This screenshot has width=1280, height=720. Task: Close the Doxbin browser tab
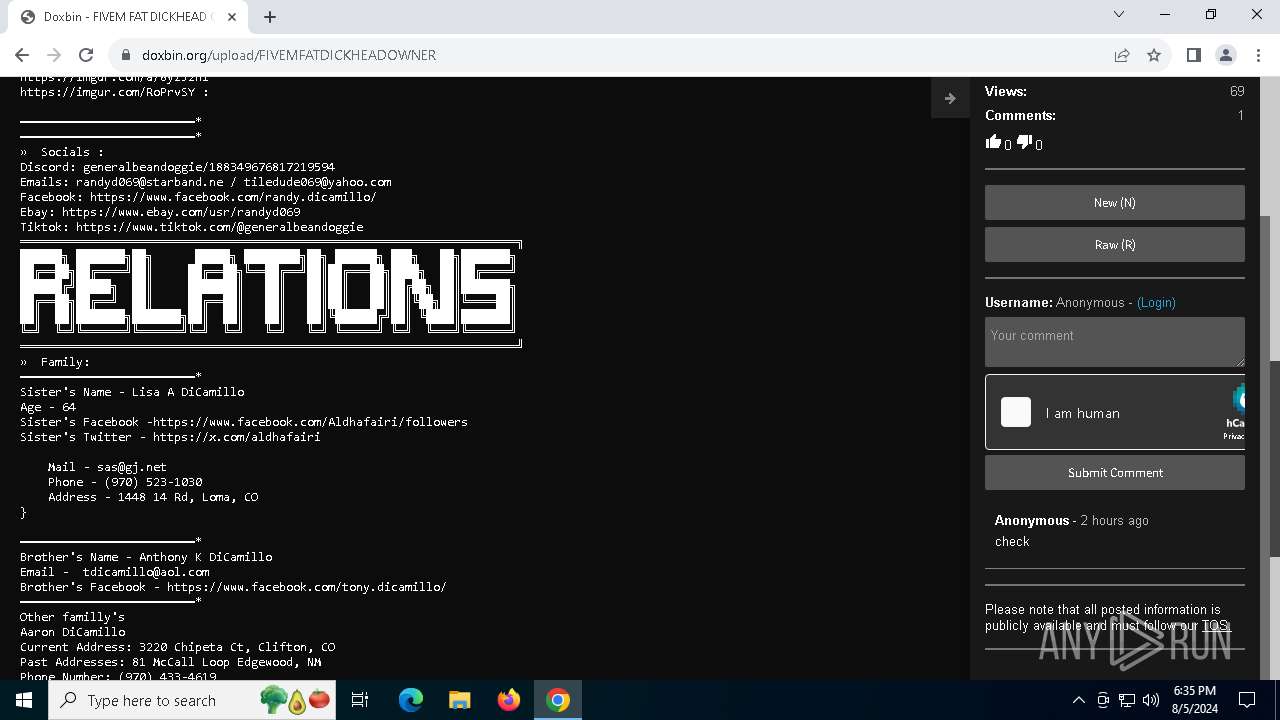point(233,17)
